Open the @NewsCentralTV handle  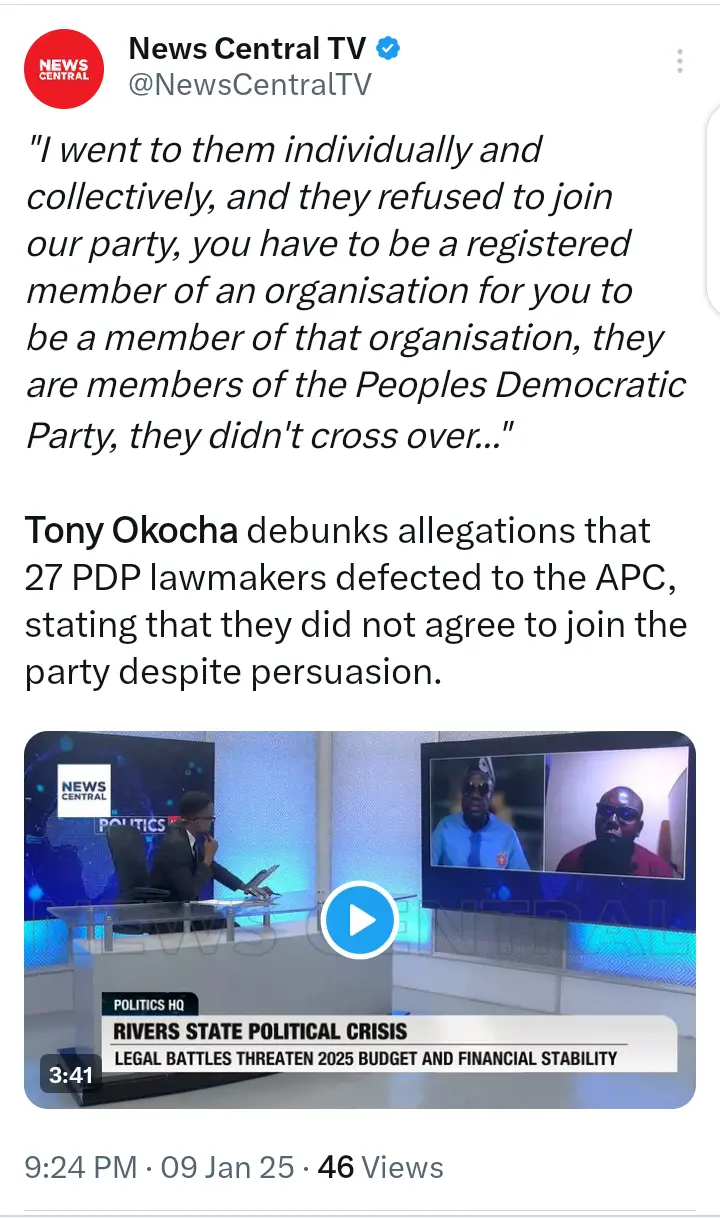(x=250, y=84)
